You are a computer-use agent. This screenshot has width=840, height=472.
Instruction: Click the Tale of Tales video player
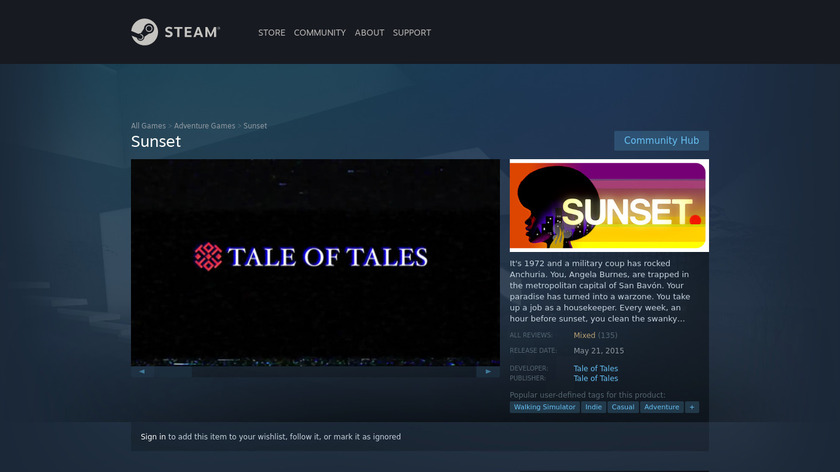(x=316, y=263)
